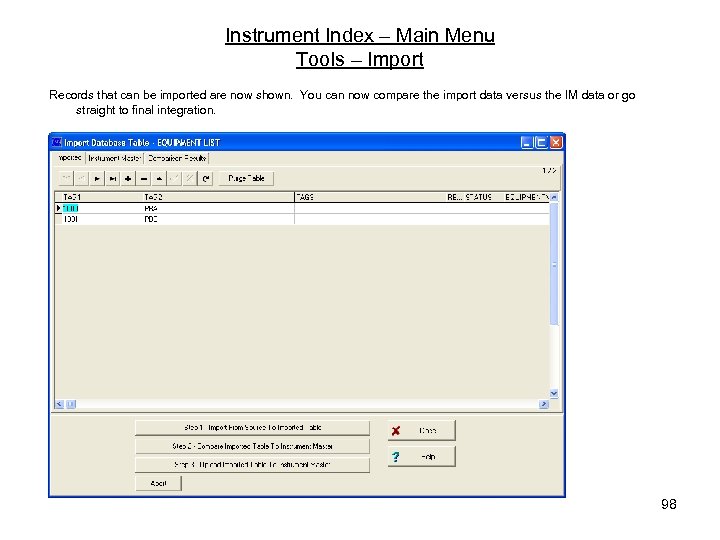Click horizontal scrollbar left arrow
The image size is (720, 540).
pos(59,404)
